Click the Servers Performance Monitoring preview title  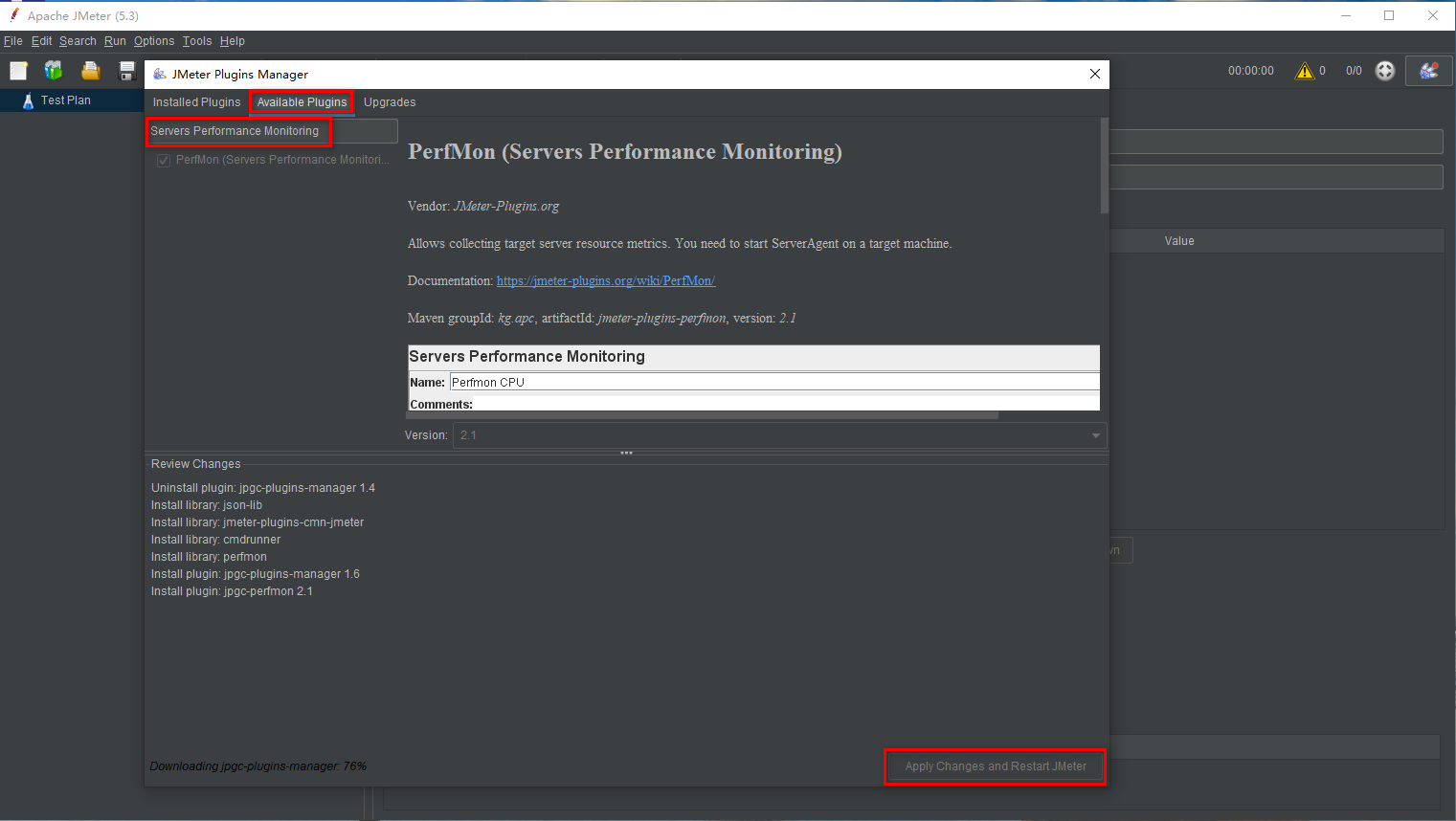[x=527, y=356]
